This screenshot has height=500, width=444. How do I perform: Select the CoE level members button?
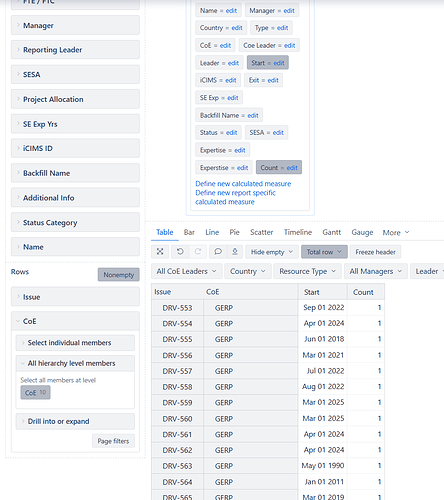[x=35, y=392]
